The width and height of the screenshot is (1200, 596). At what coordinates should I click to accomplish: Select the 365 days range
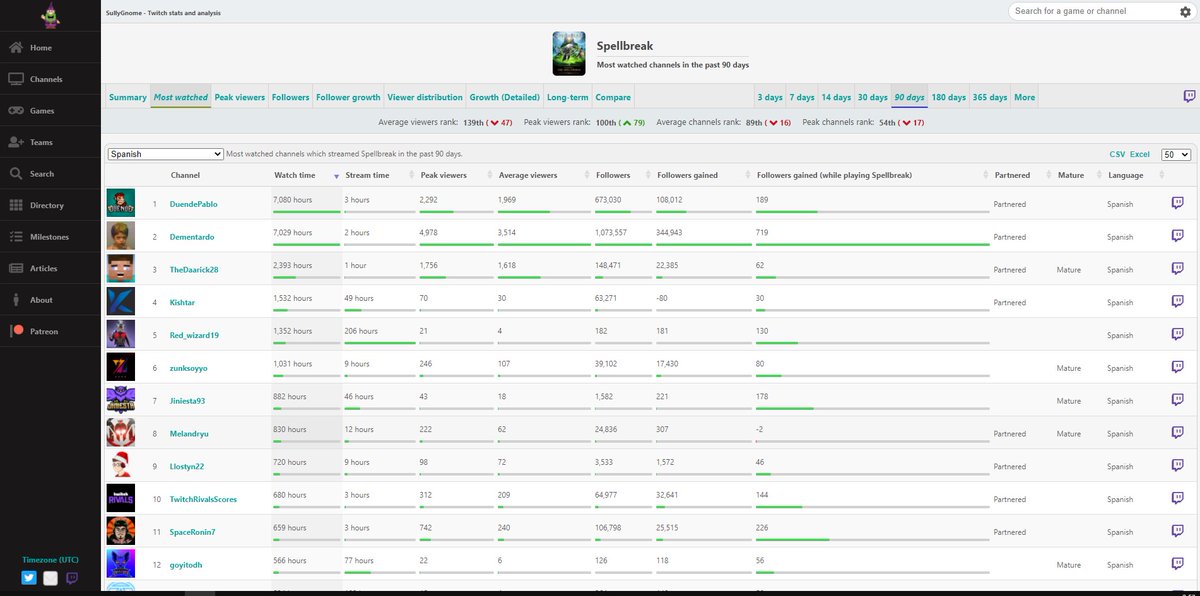click(x=990, y=97)
